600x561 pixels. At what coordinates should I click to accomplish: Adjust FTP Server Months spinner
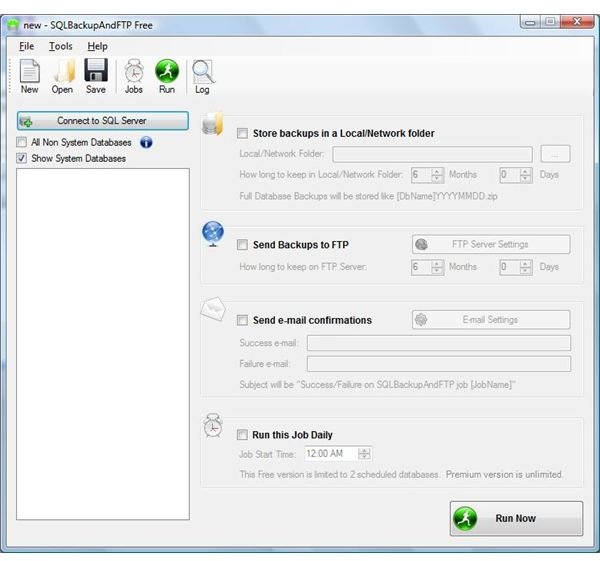click(x=437, y=267)
